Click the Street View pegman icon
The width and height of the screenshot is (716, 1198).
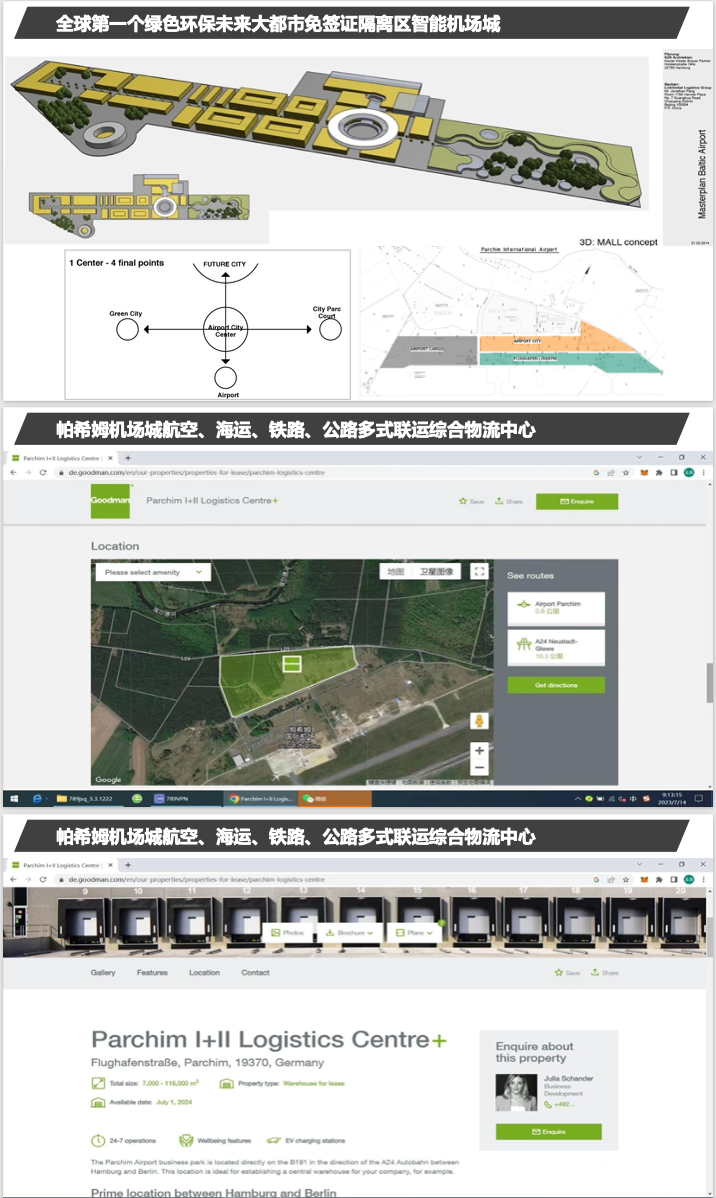[x=479, y=720]
